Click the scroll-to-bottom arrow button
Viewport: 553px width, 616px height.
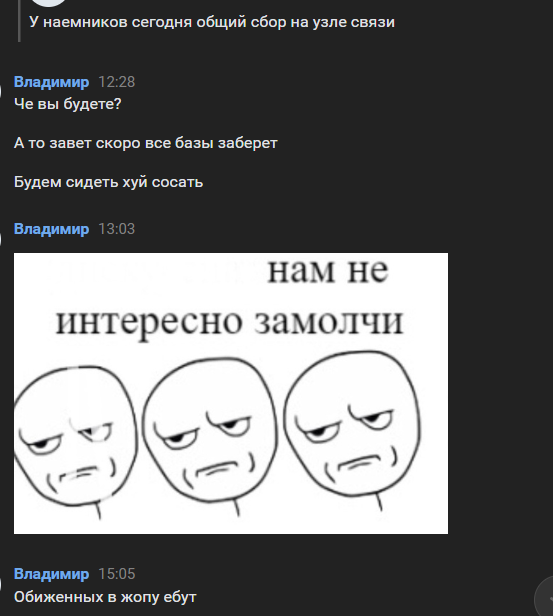pyautogui.click(x=545, y=598)
